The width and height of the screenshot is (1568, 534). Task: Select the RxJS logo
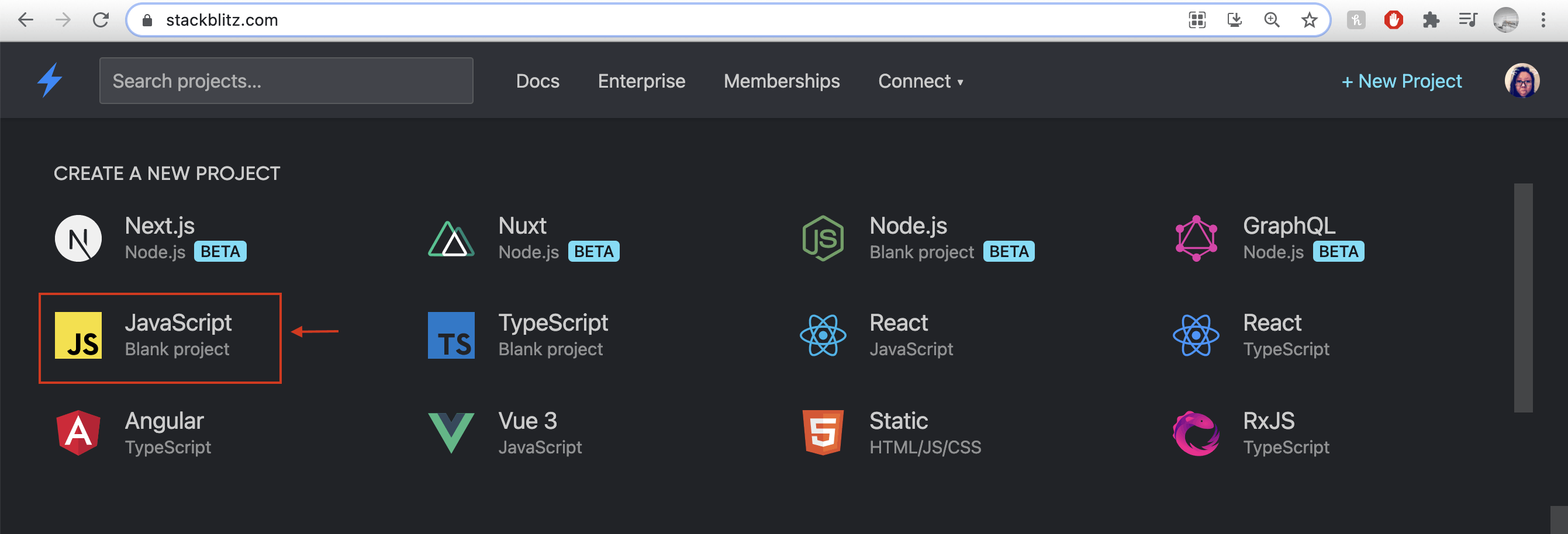1196,433
